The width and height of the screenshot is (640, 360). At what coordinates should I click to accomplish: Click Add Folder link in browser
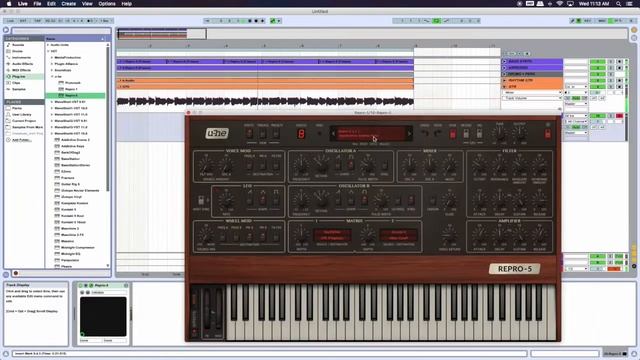coord(21,140)
